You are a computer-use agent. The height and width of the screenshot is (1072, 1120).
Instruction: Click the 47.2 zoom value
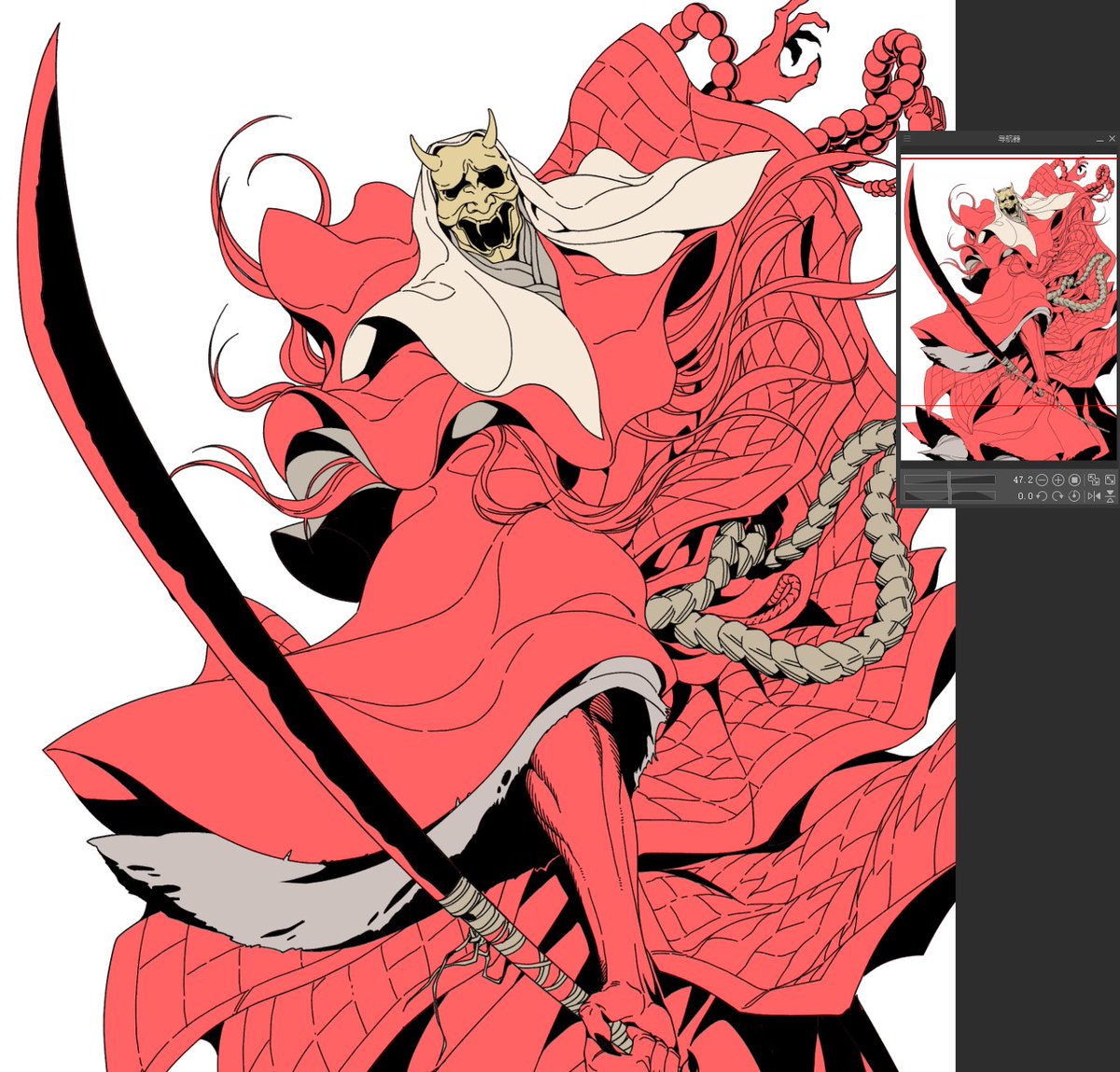point(1023,480)
